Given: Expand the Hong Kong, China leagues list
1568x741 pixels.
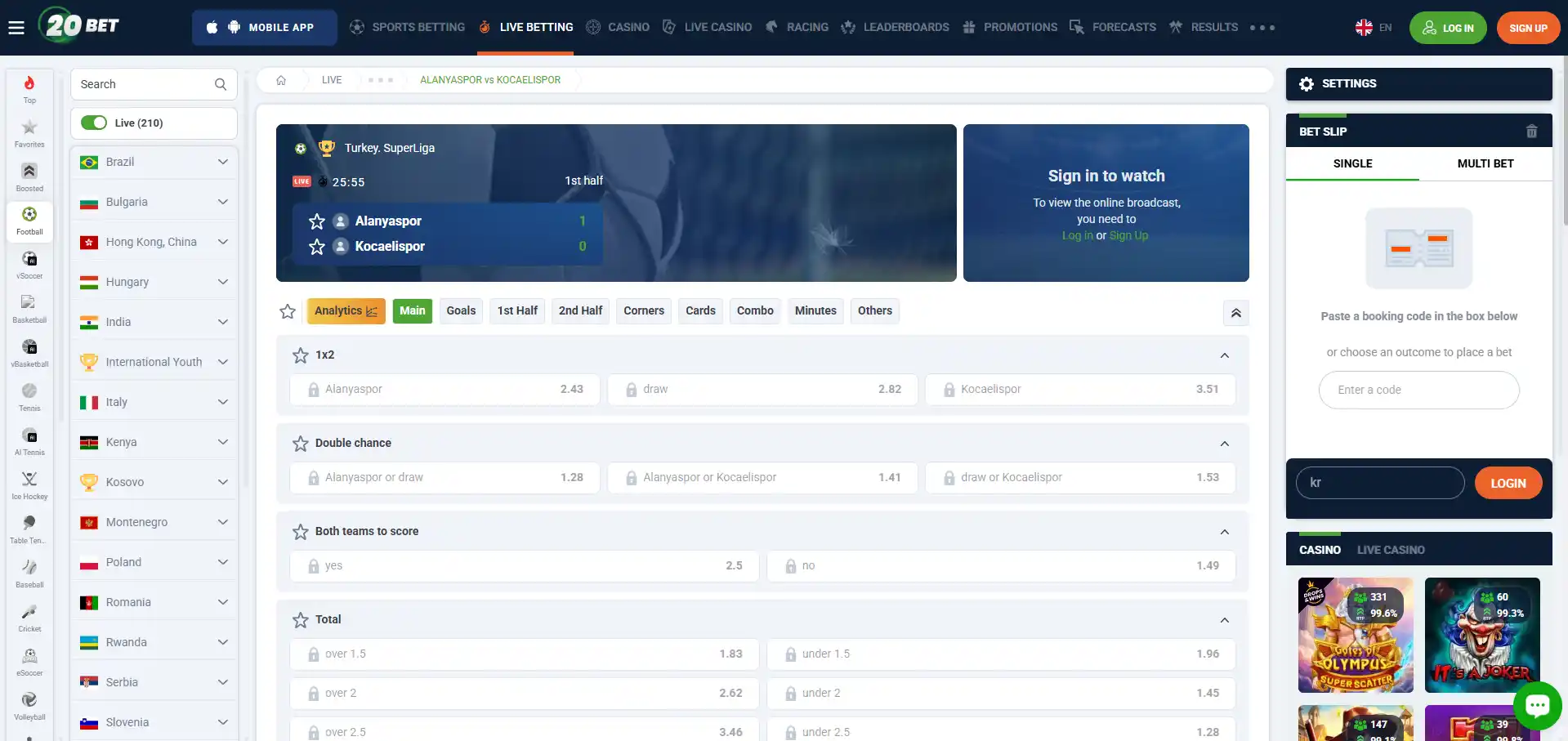Looking at the screenshot, I should tap(154, 242).
